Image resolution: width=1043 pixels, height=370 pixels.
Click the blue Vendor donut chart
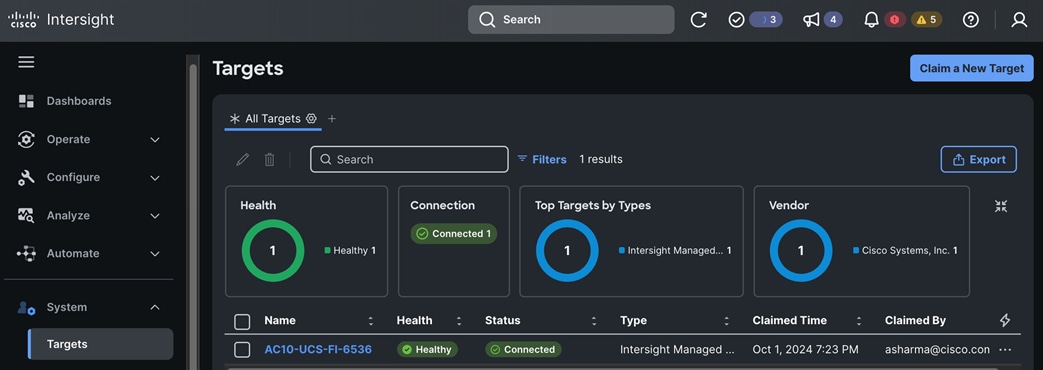click(801, 250)
